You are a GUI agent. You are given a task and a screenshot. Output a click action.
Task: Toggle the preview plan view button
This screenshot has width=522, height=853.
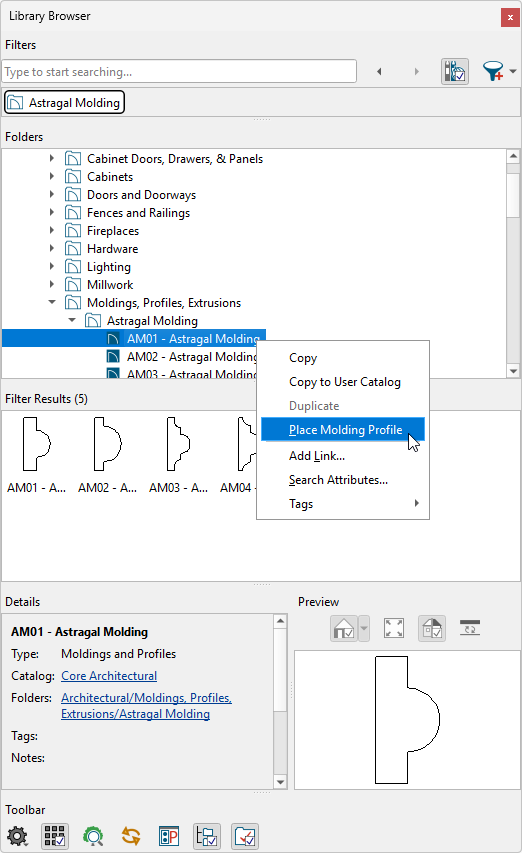[432, 628]
